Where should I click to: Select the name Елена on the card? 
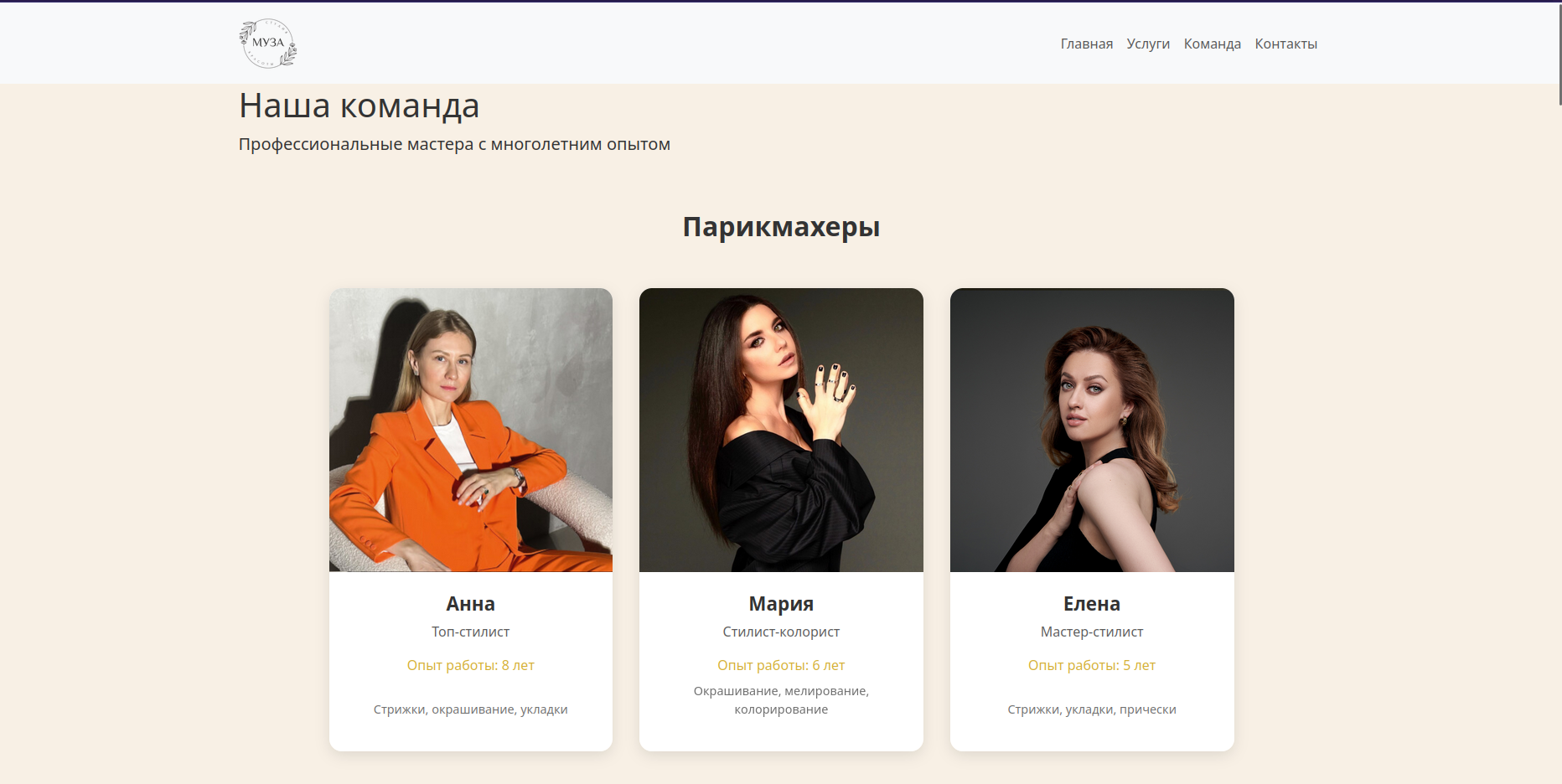(x=1092, y=604)
